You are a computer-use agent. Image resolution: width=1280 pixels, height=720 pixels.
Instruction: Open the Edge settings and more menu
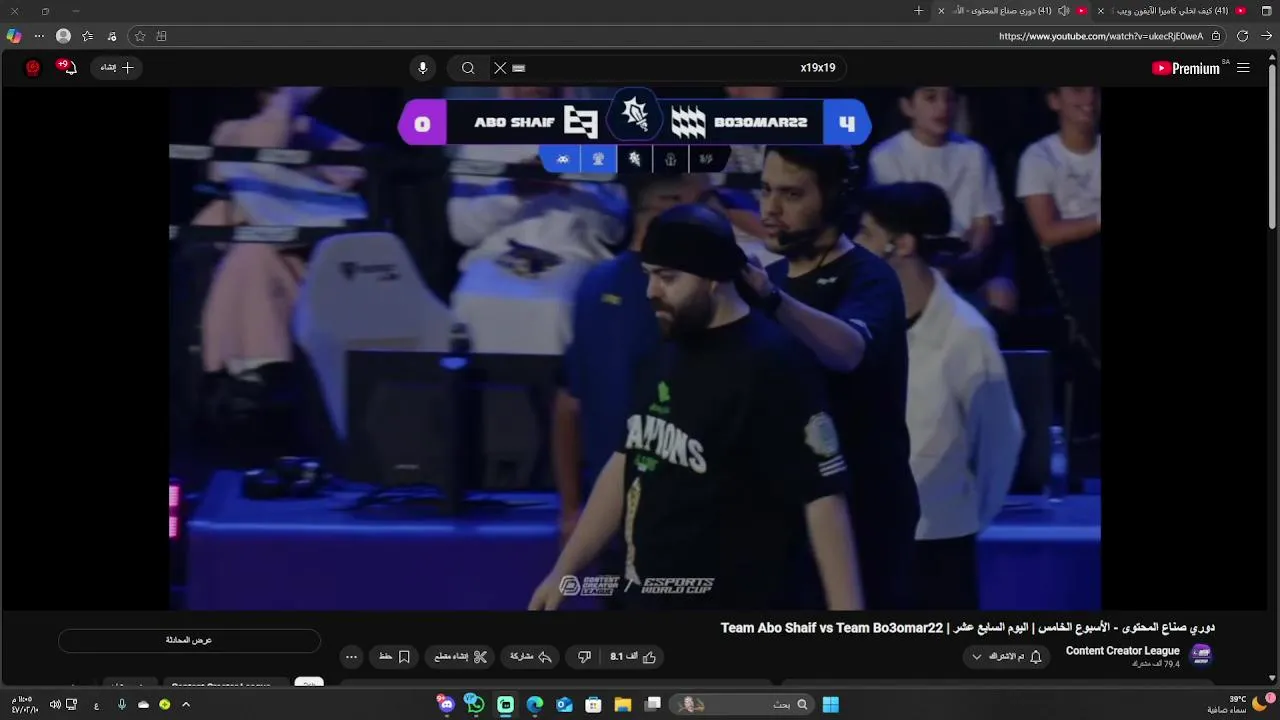click(39, 36)
